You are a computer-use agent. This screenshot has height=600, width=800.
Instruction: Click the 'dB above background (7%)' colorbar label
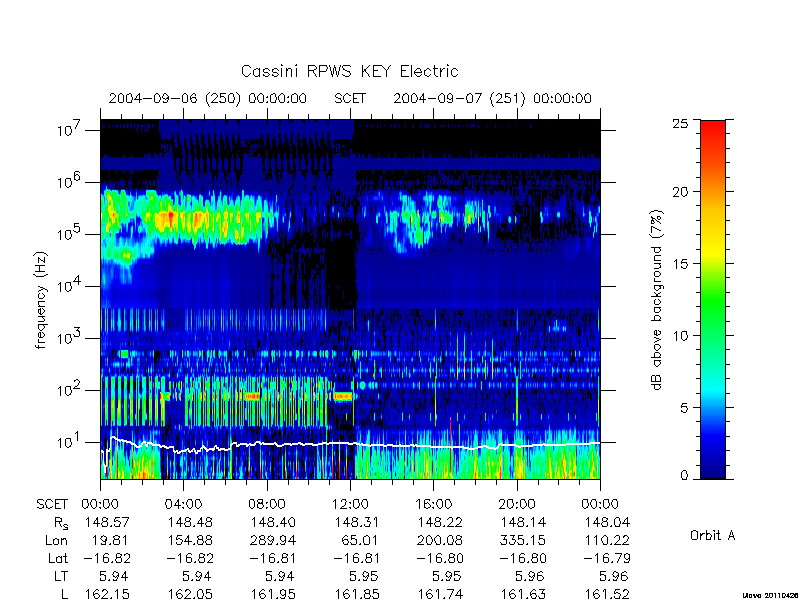(657, 301)
